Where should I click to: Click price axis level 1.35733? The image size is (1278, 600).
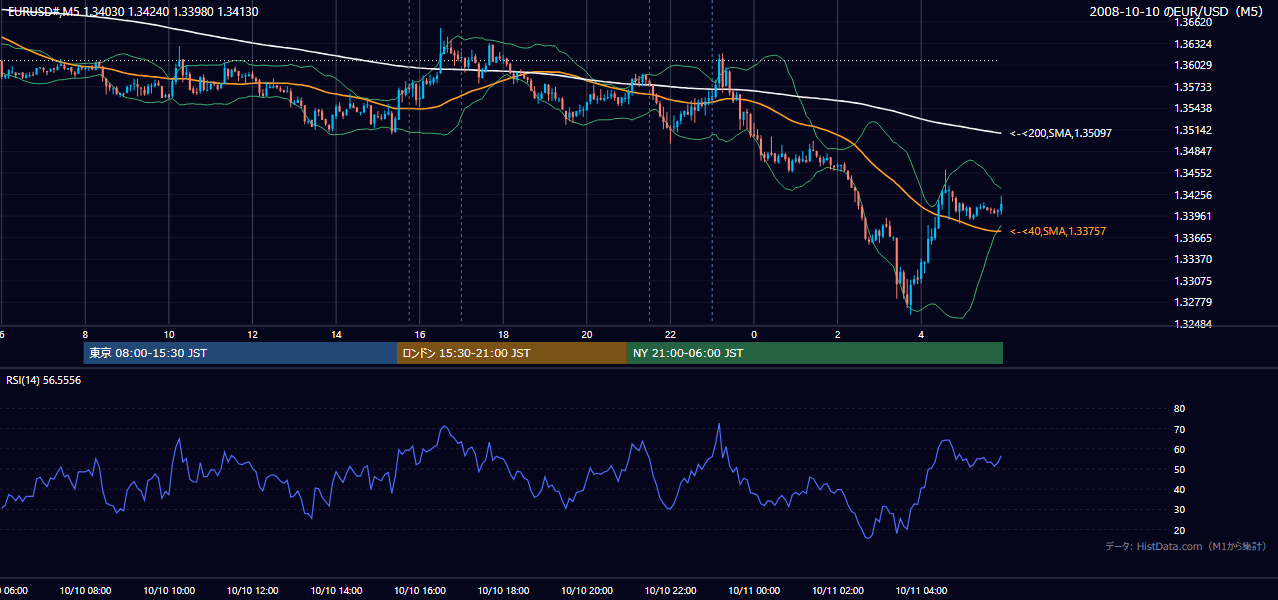1194,87
